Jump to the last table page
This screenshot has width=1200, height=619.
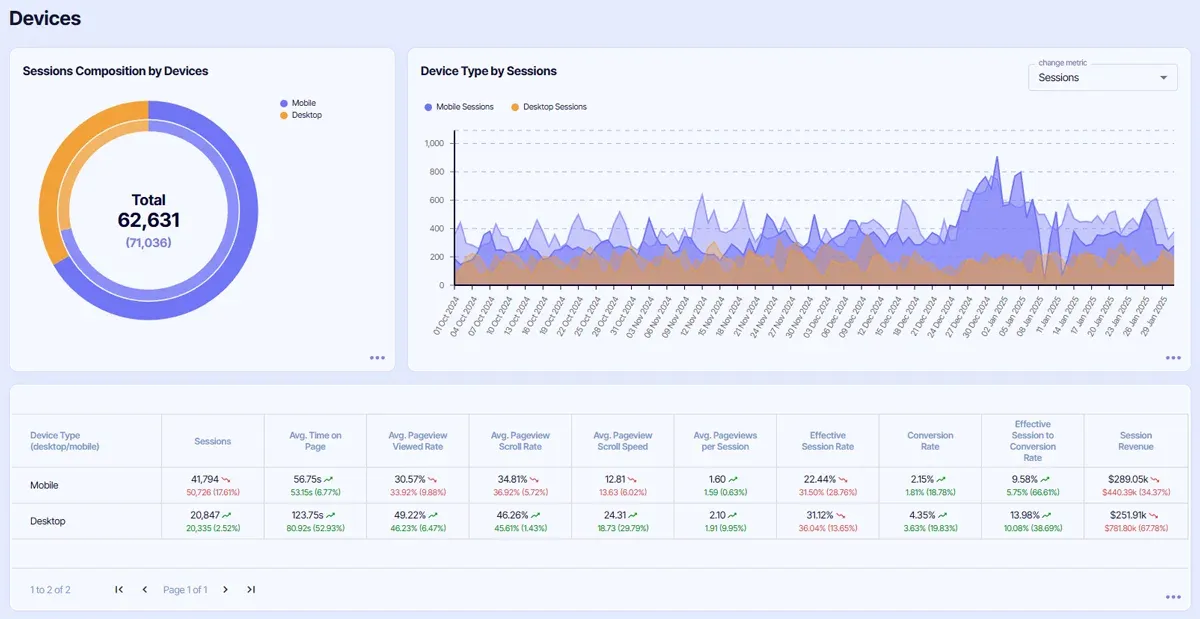pos(251,590)
